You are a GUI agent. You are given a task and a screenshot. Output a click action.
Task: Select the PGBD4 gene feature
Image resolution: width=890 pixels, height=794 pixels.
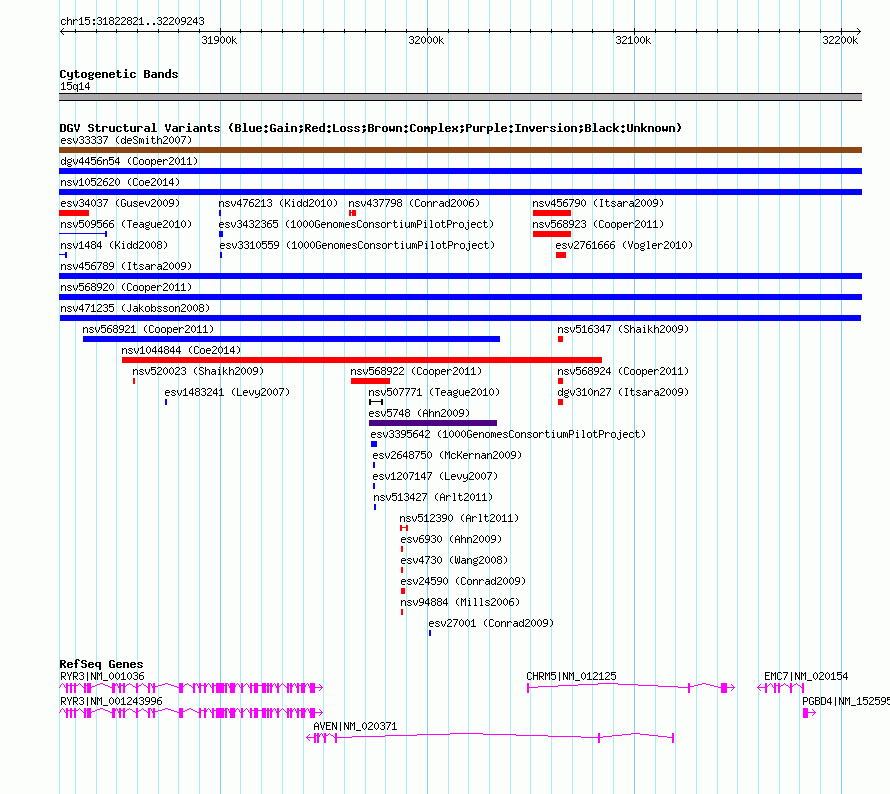coord(809,713)
